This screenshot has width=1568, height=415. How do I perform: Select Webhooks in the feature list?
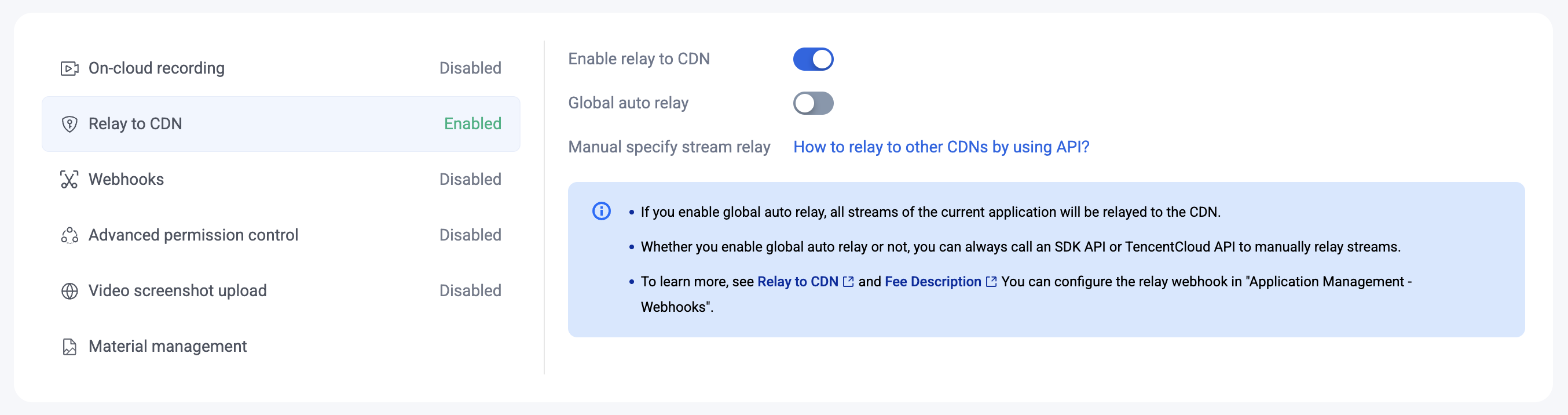[x=126, y=180]
